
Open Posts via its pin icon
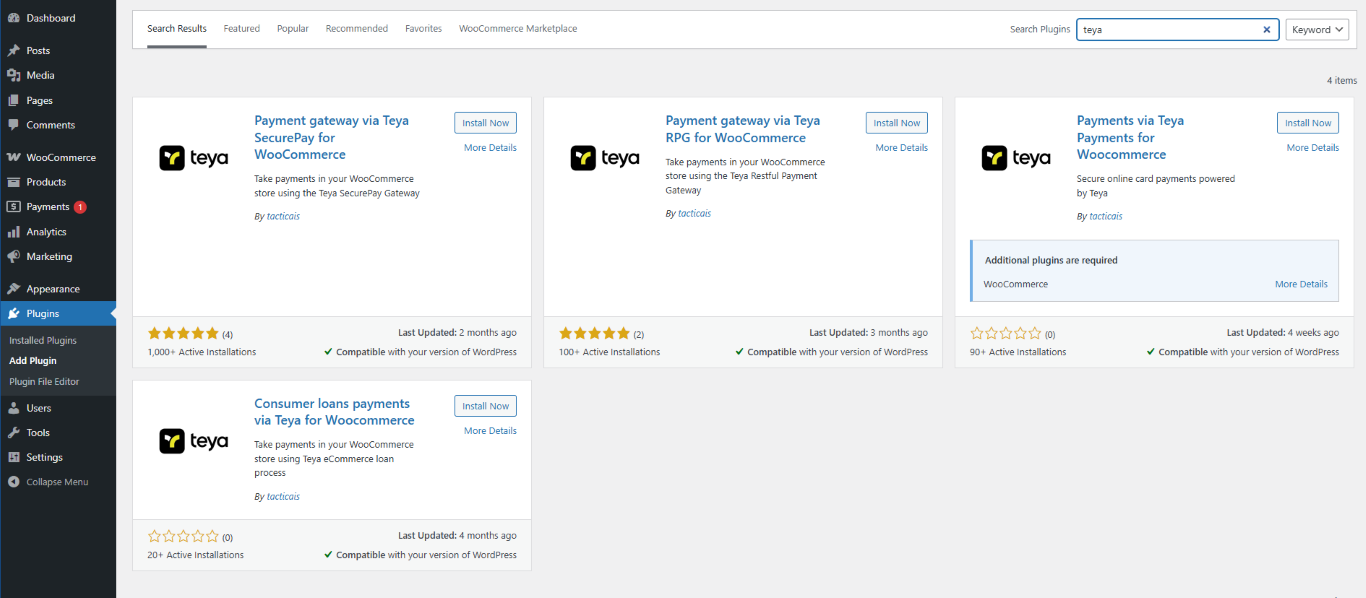click(x=13, y=50)
